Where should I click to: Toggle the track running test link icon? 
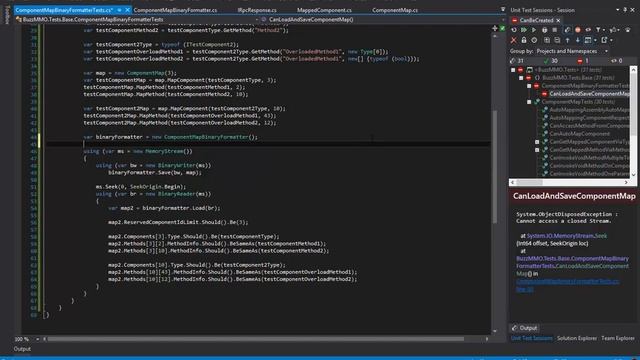[567, 30]
